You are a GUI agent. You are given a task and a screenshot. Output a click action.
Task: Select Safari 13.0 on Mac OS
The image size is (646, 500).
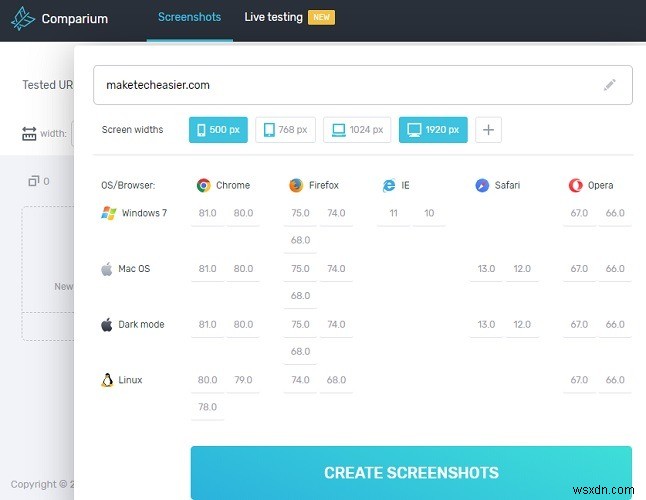486,269
